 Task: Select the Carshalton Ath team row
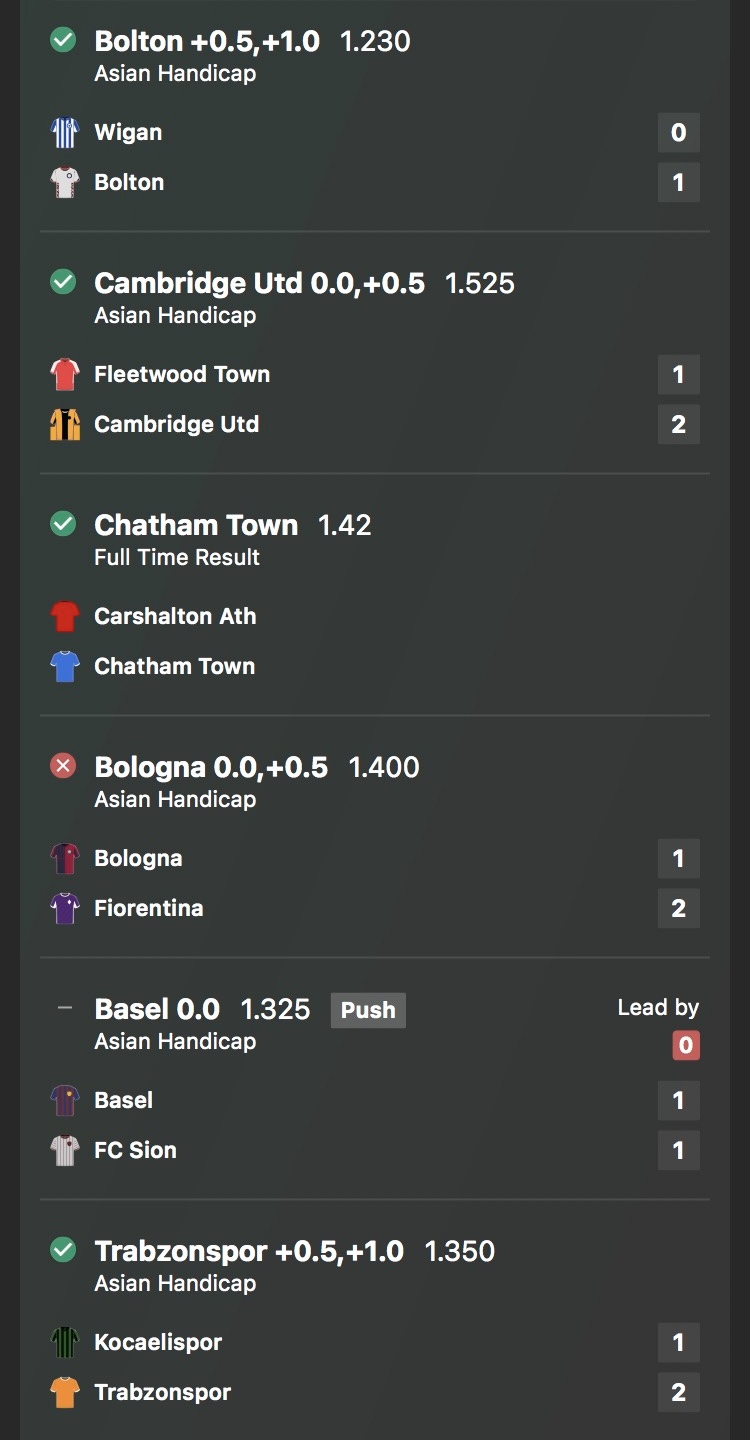pos(175,616)
